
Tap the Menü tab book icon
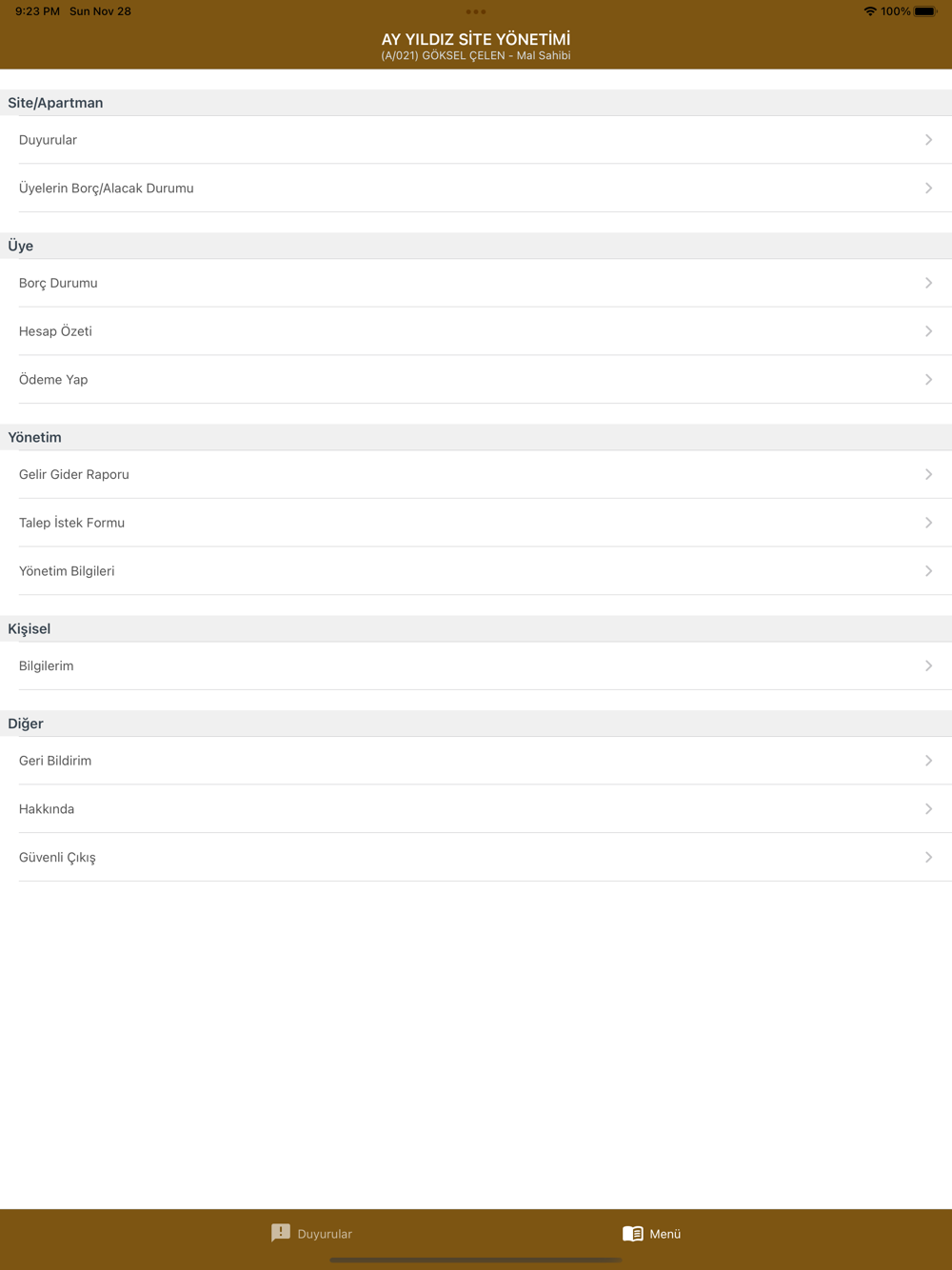point(633,1234)
